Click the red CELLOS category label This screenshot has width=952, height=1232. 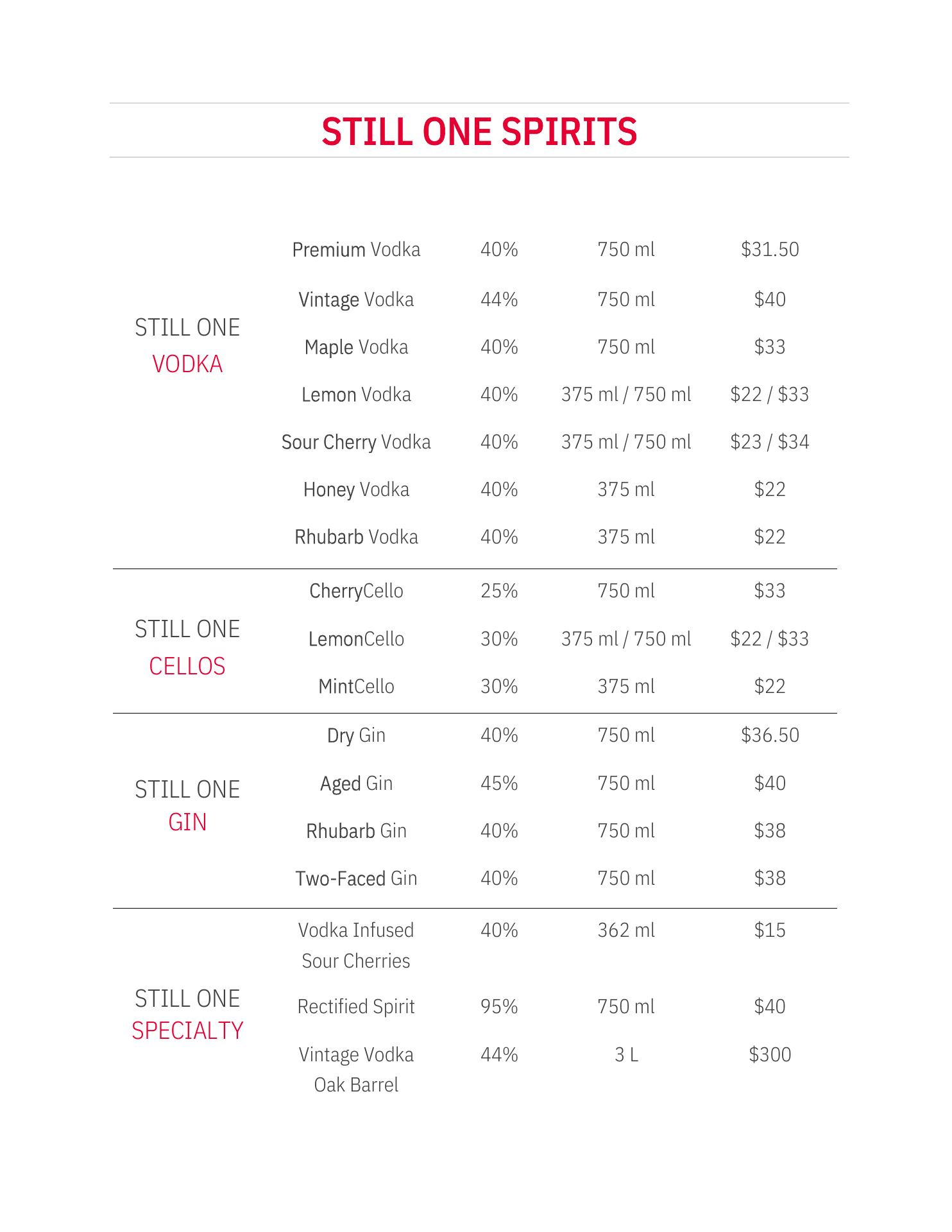click(x=187, y=667)
